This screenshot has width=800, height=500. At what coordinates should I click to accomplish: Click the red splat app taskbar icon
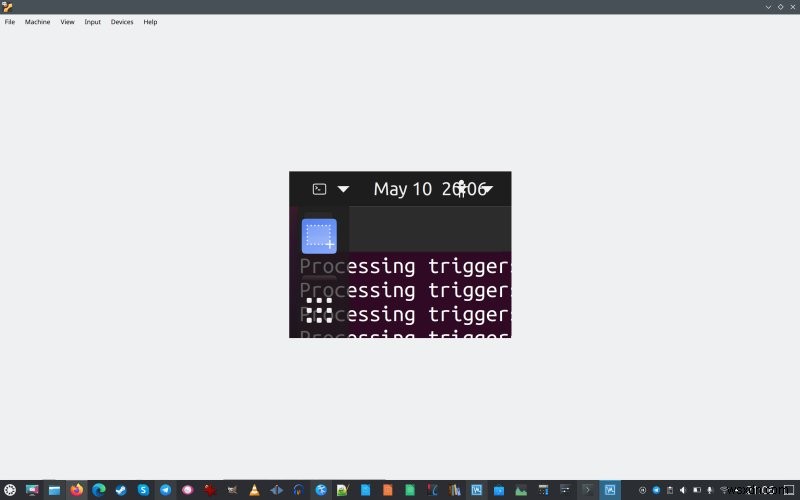(210, 490)
